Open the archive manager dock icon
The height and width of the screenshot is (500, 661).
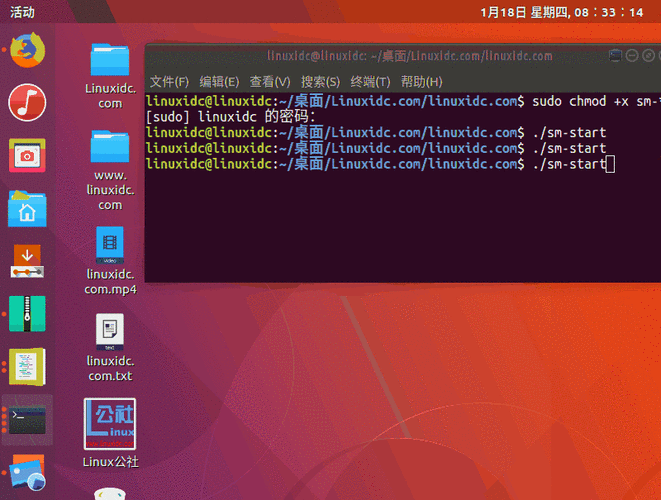27,314
